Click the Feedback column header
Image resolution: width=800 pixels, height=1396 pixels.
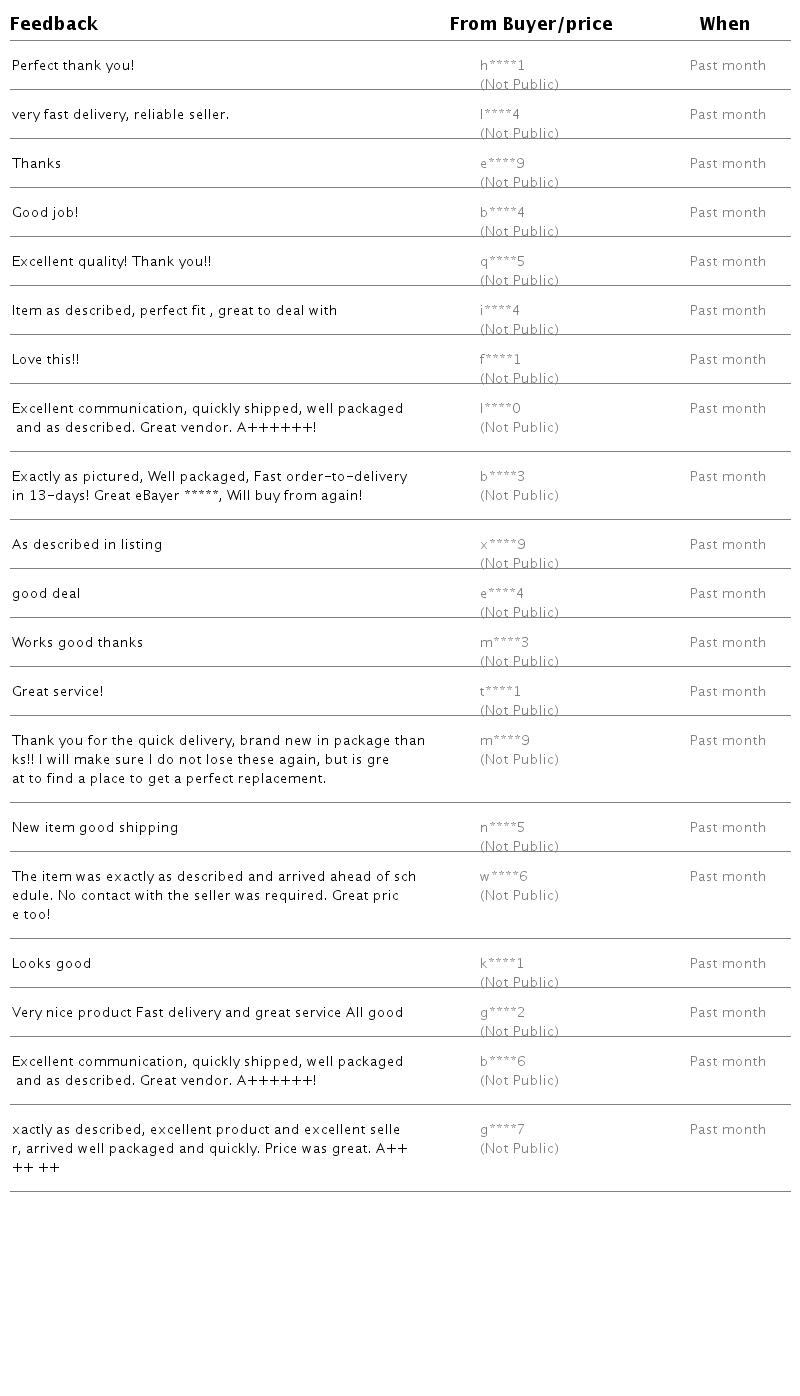coord(54,24)
